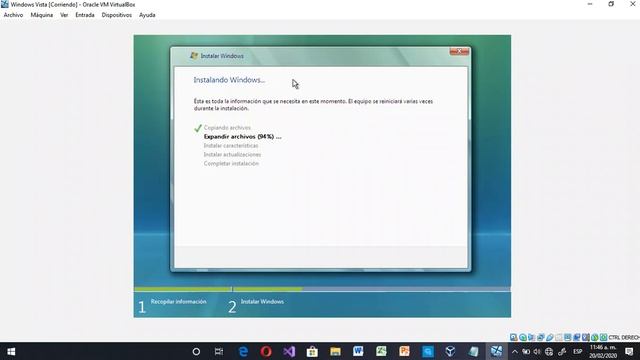The image size is (640, 360).
Task: Open VirtualBox Manager cube icon in taskbar
Action: point(450,351)
